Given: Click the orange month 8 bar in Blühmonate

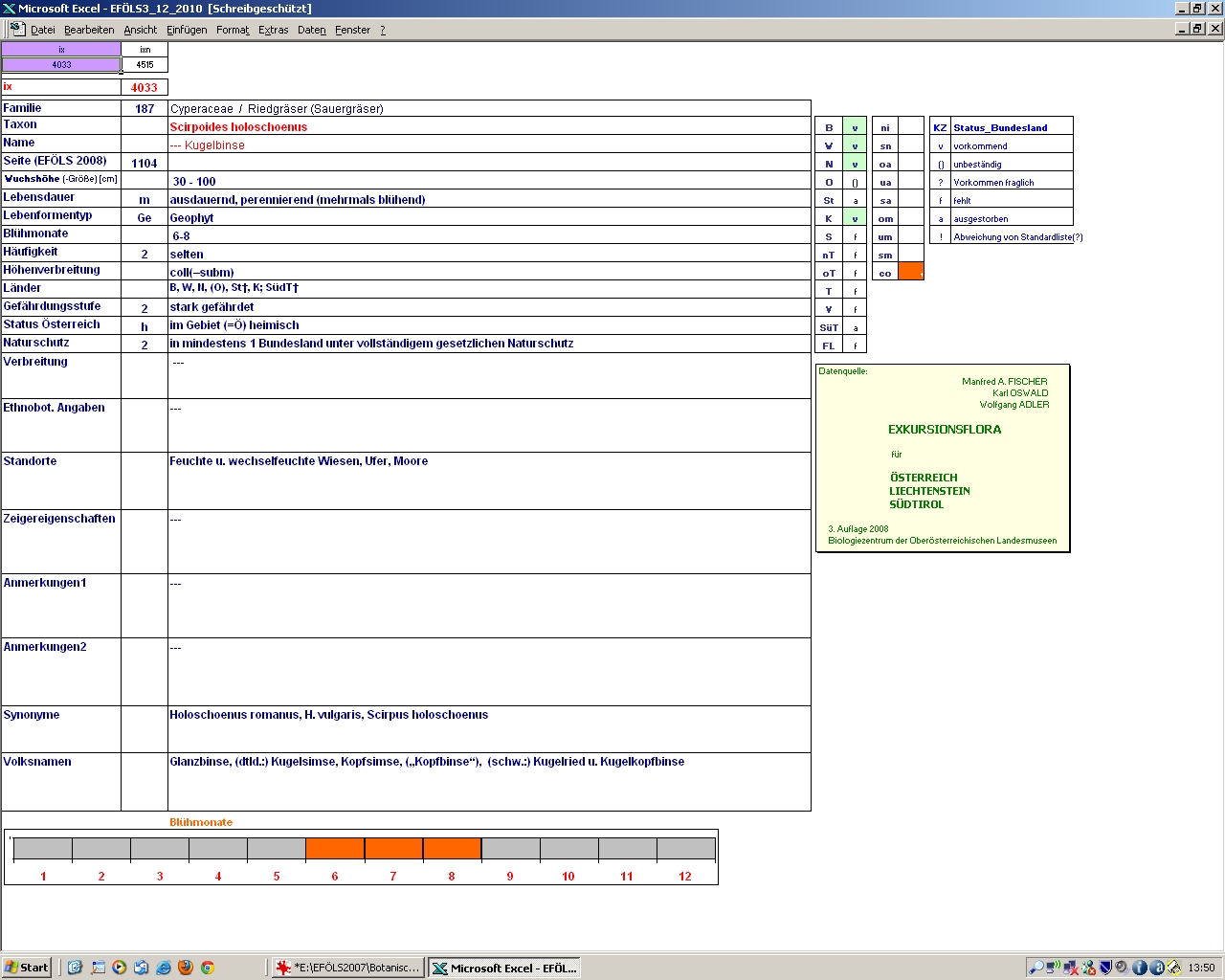Looking at the screenshot, I should [452, 849].
